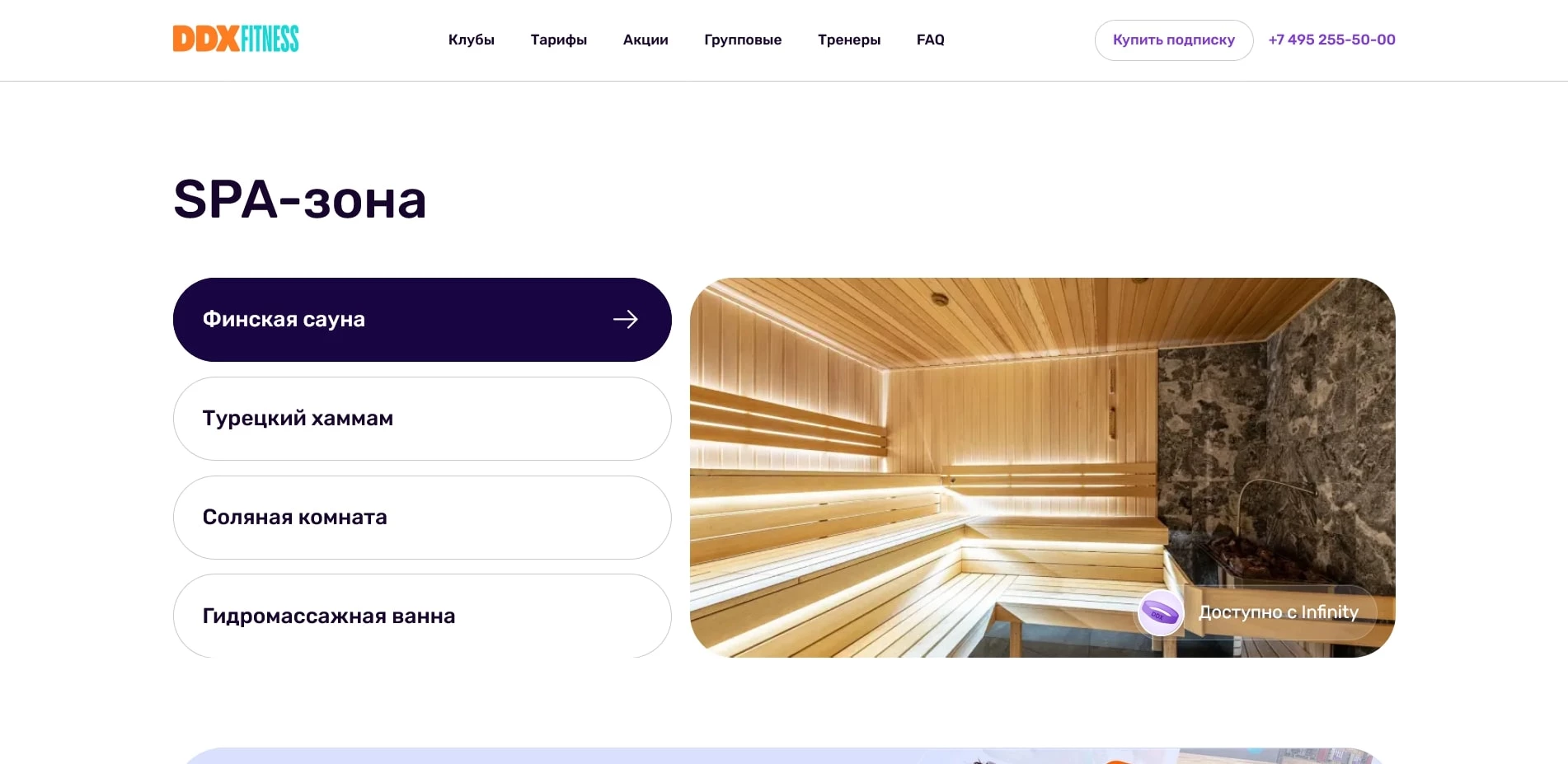The width and height of the screenshot is (1568, 764).
Task: Call the number +7 495 255-50-00
Action: pos(1331,39)
